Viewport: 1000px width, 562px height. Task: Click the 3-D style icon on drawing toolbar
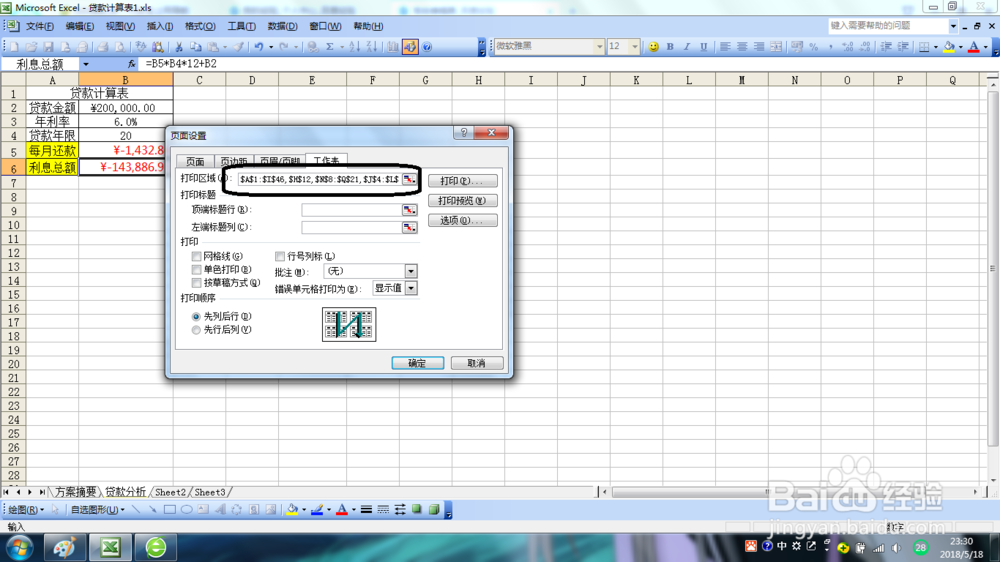(x=434, y=510)
